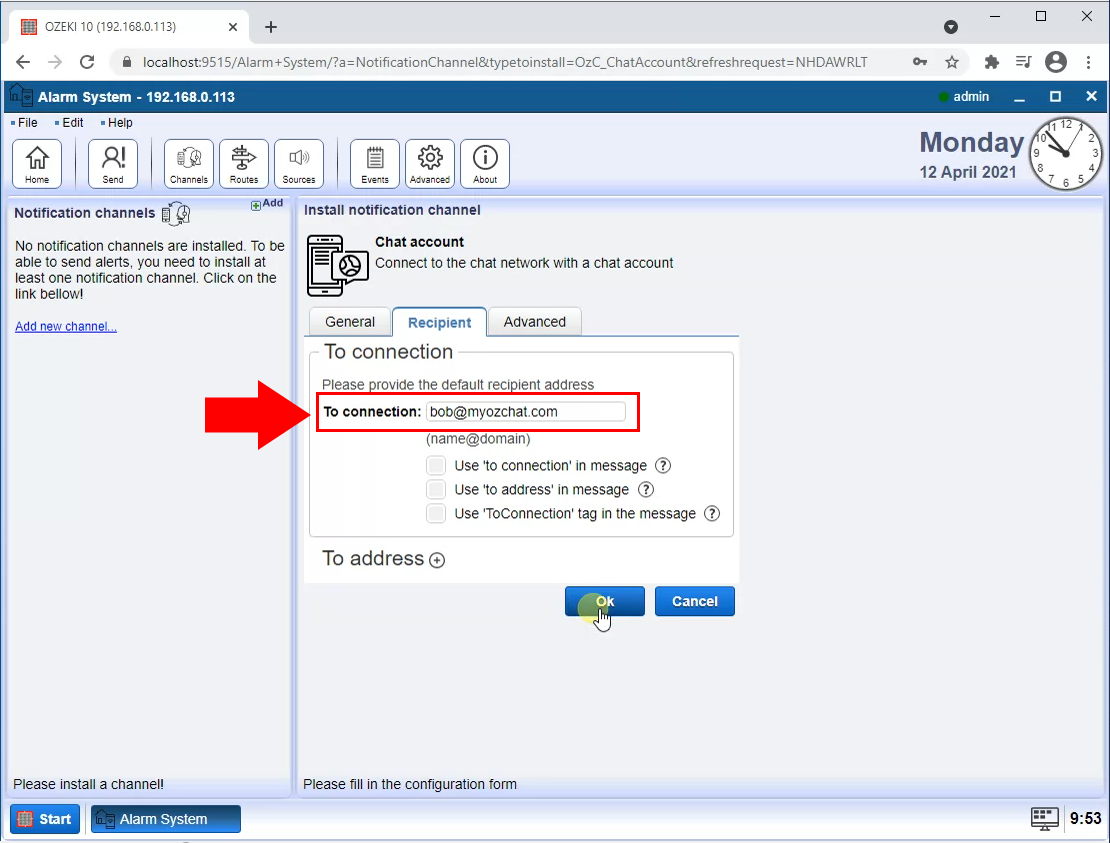Open Sources from the toolbar
Viewport: 1110px width, 843px height.
(x=298, y=163)
